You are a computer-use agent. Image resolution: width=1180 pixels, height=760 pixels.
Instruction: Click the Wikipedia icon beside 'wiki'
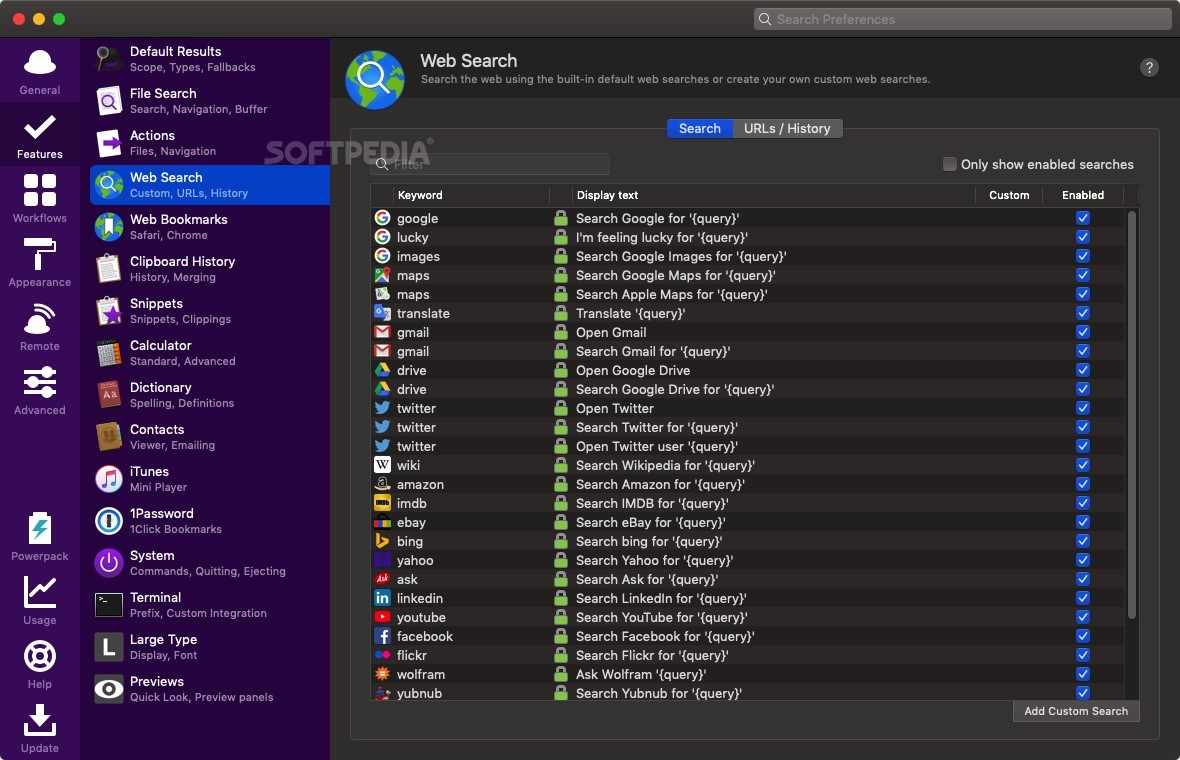(x=382, y=465)
